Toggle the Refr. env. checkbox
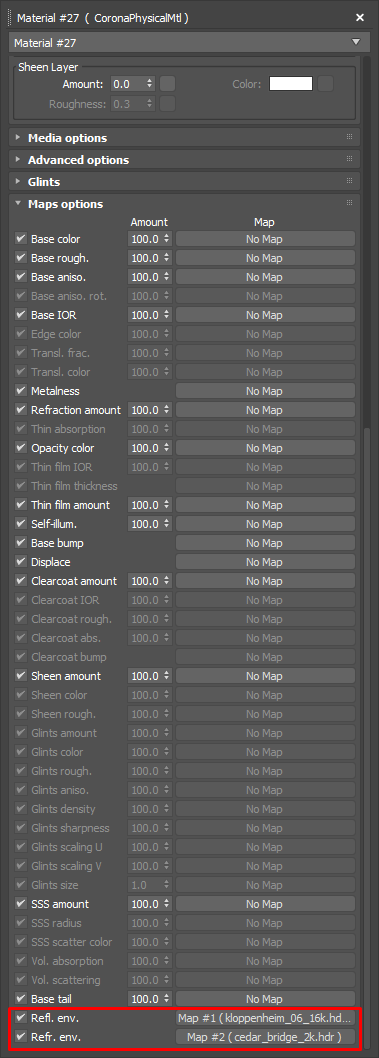The height and width of the screenshot is (1058, 379). coord(21,1037)
